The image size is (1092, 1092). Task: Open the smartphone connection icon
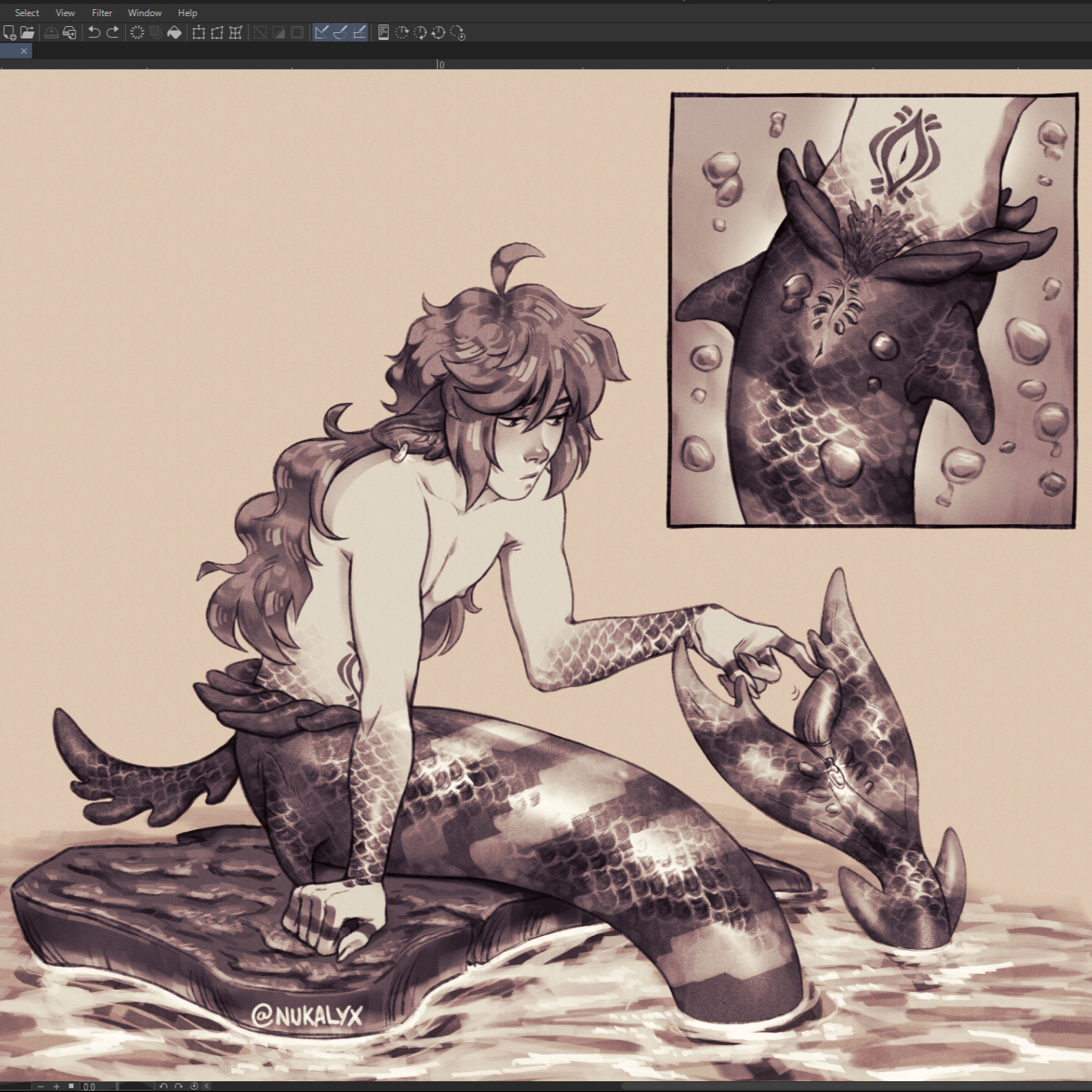point(383,32)
